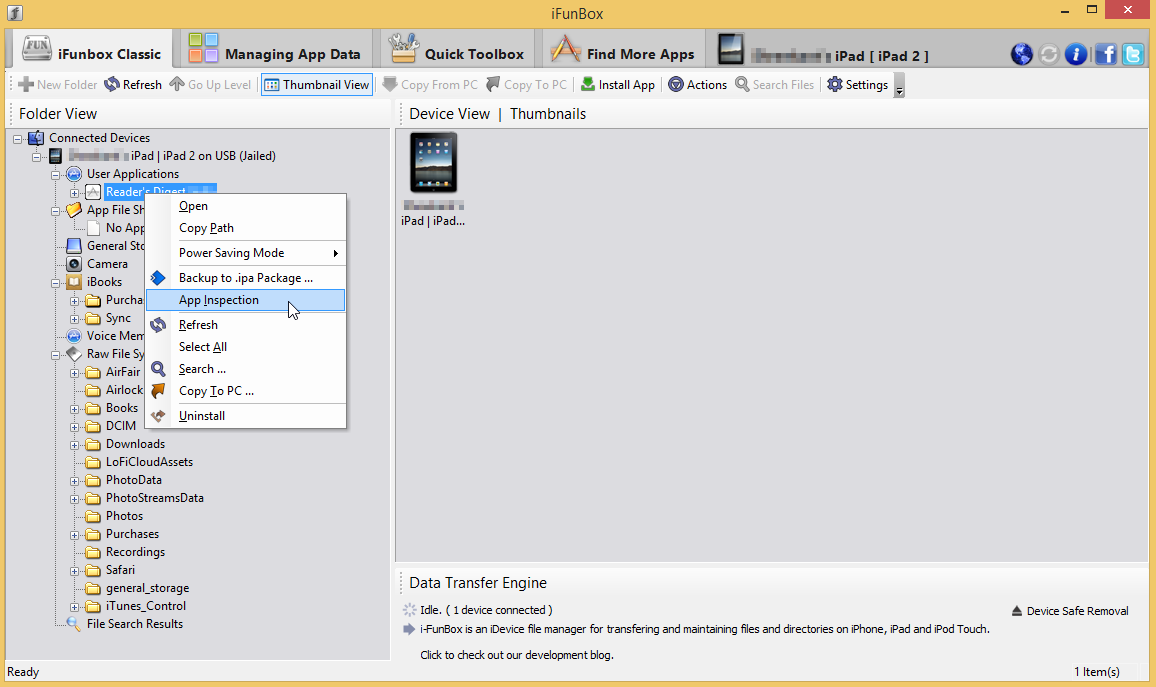Collapse User Applications node

(x=55, y=175)
